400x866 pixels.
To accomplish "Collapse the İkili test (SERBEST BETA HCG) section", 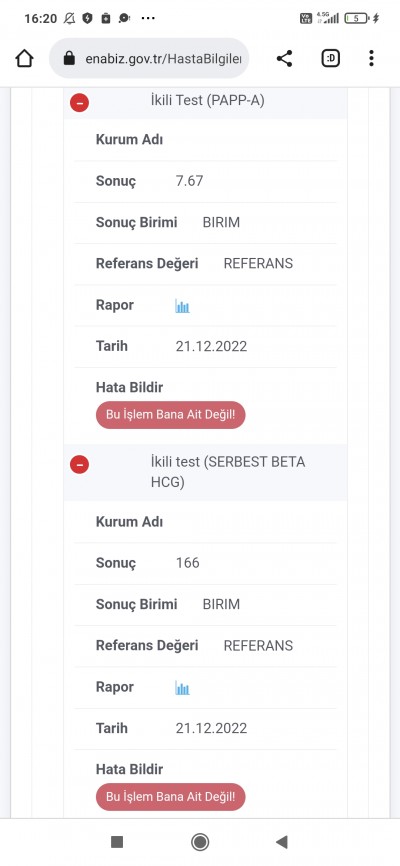I will [x=80, y=465].
